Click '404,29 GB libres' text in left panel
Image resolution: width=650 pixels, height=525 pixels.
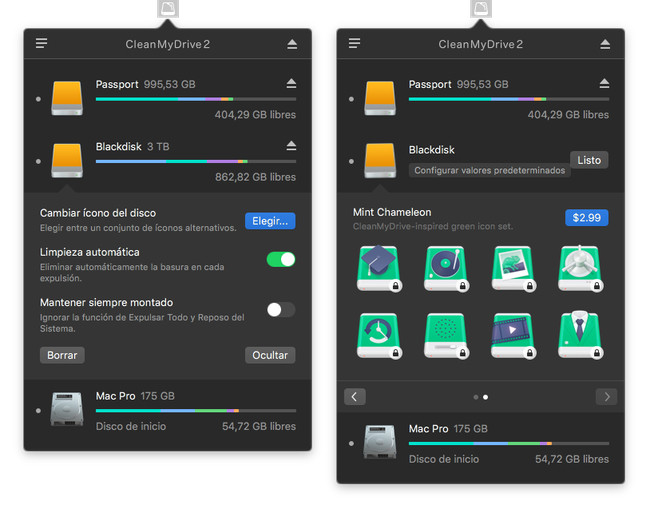point(255,115)
